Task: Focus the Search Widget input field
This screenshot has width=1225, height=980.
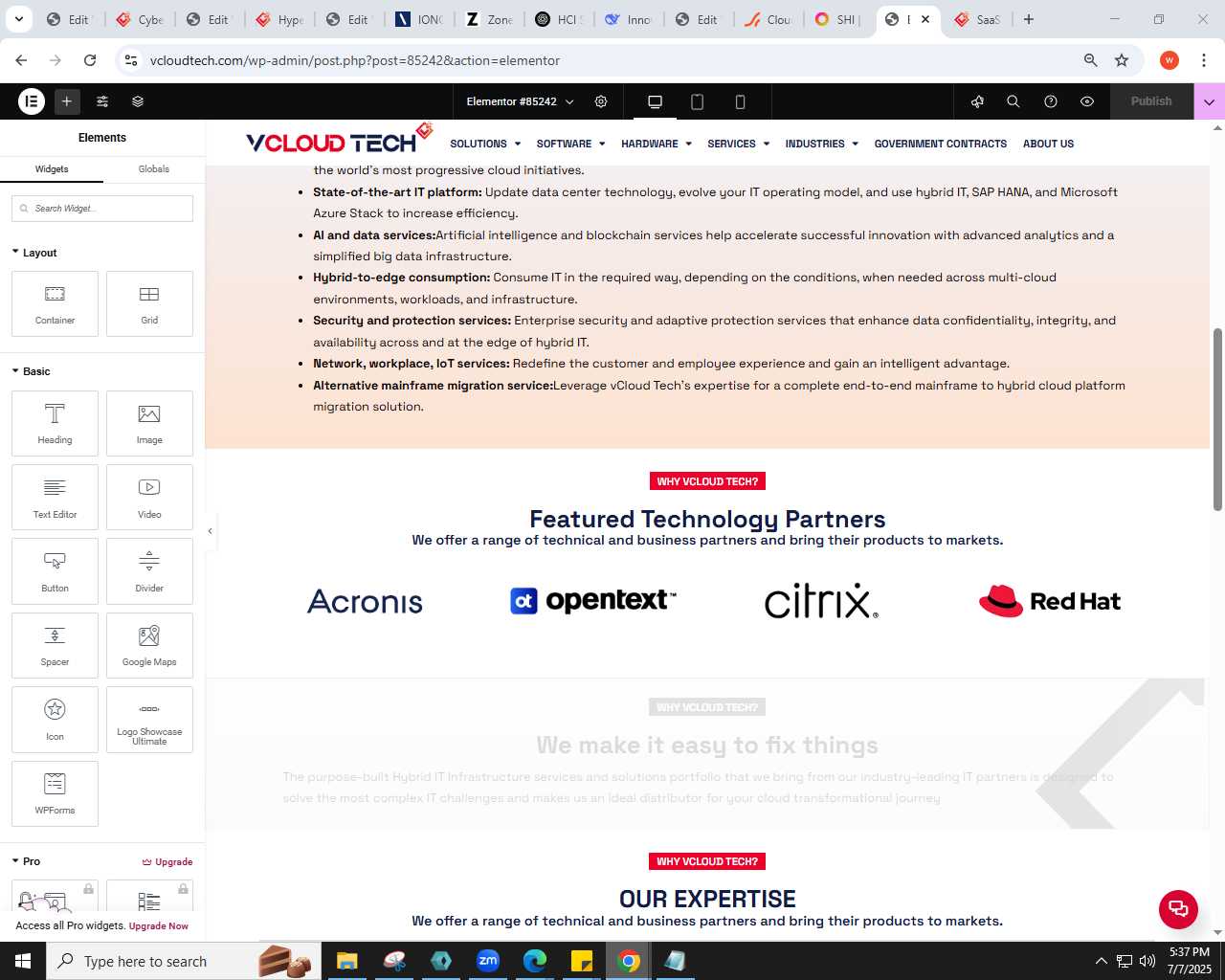Action: [x=102, y=208]
